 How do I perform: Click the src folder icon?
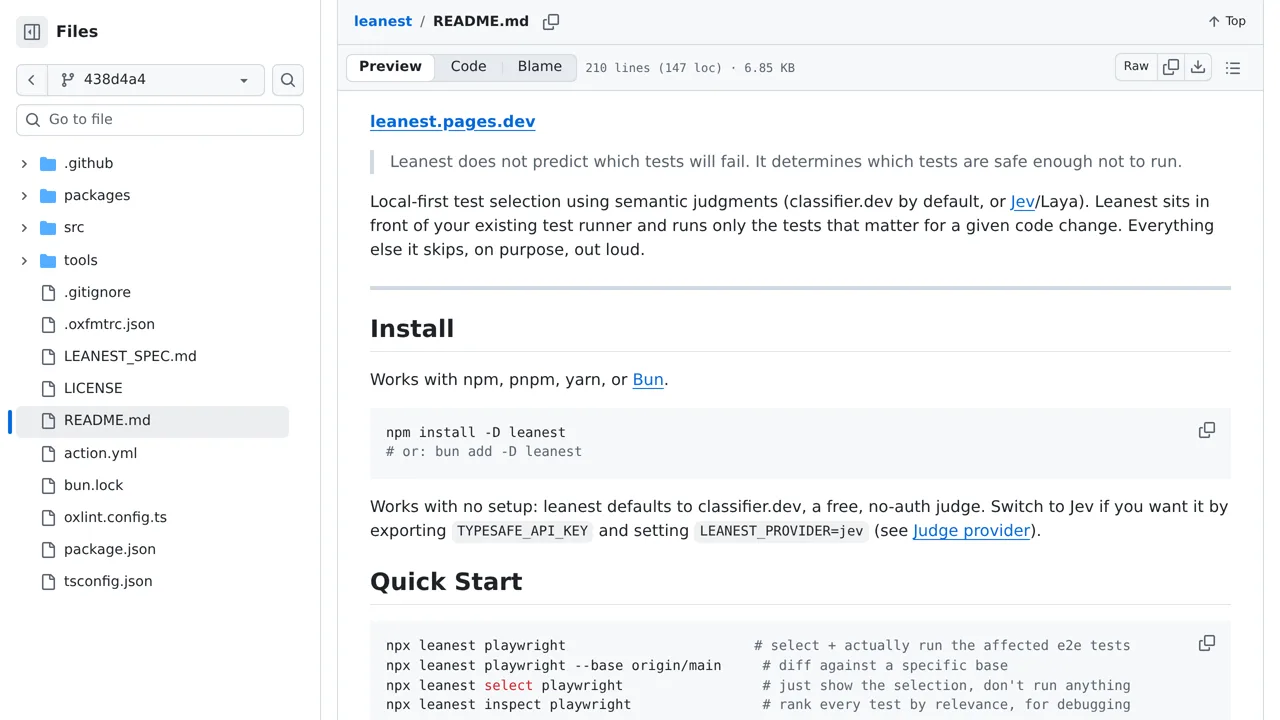click(48, 228)
